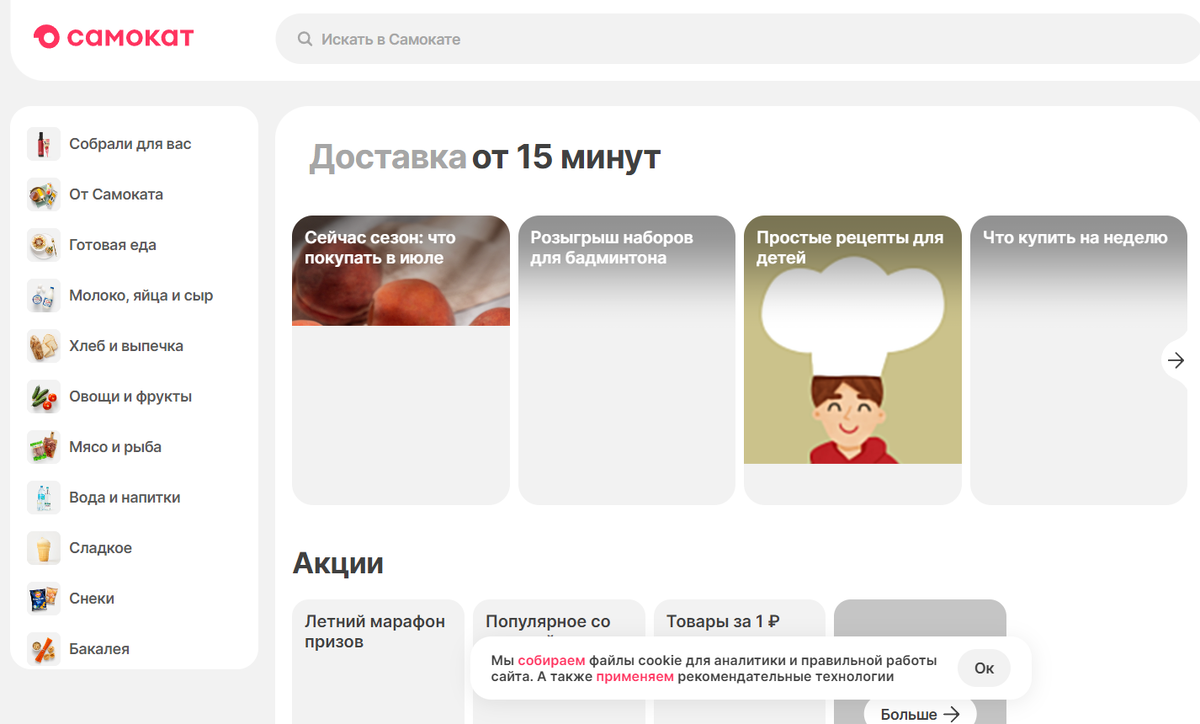This screenshot has height=724, width=1200.
Task: Open 'Снеки' using the chips icon
Action: pyautogui.click(x=44, y=598)
